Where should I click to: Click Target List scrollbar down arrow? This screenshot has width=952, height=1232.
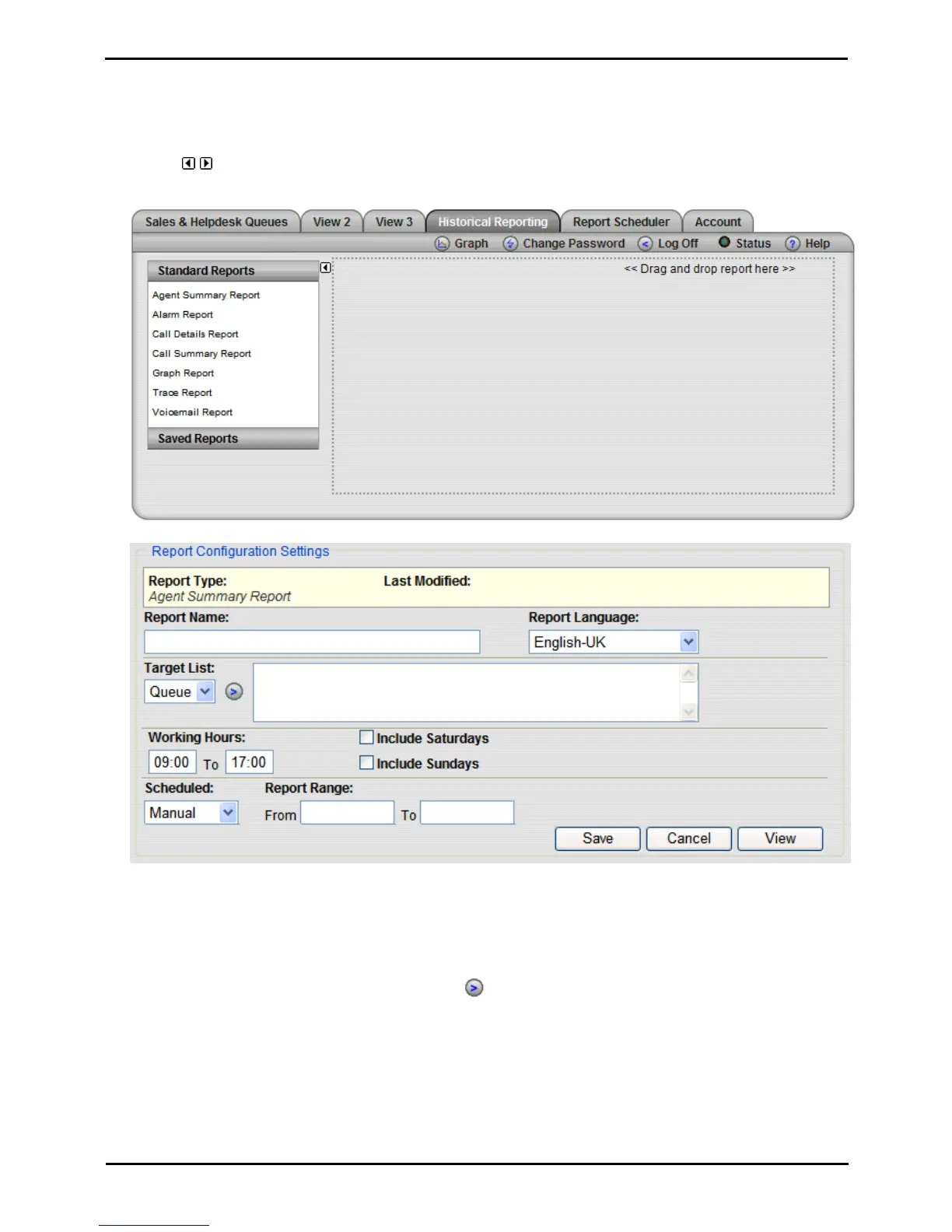[x=688, y=712]
